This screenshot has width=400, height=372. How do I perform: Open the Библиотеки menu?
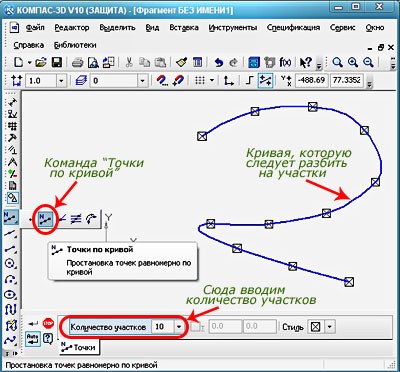tap(75, 45)
